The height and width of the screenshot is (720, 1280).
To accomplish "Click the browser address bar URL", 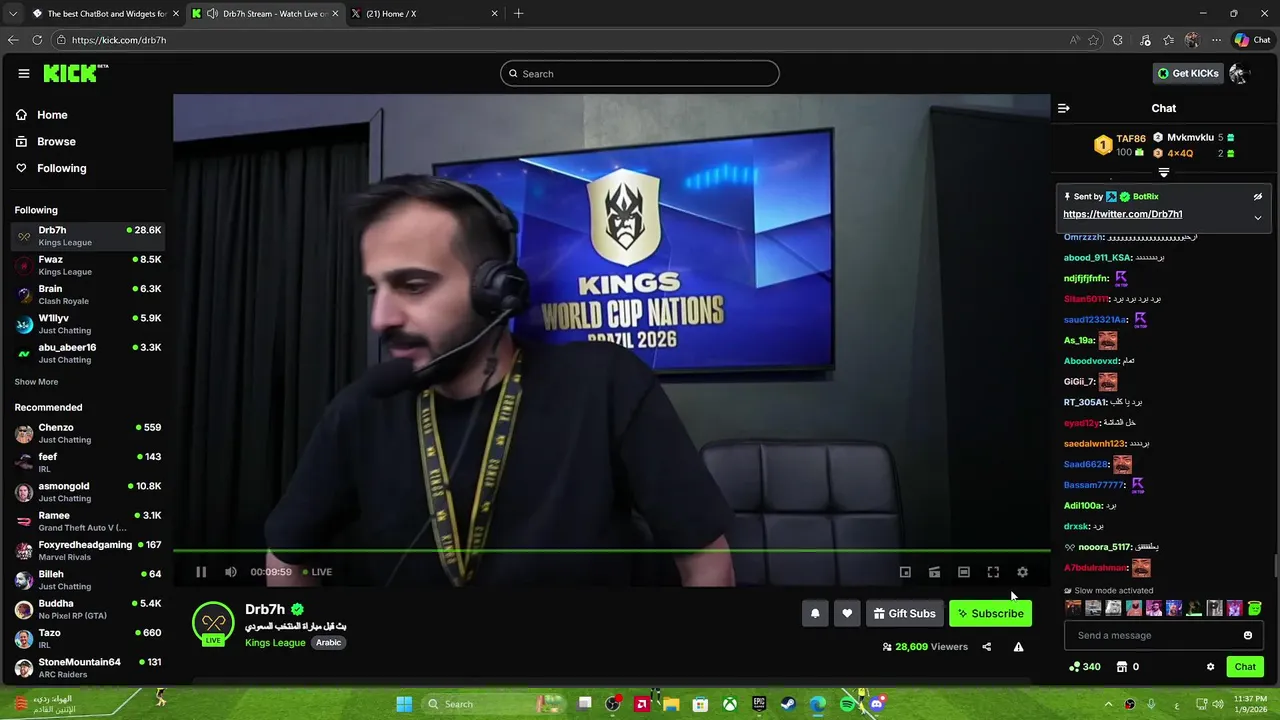I will pyautogui.click(x=119, y=40).
